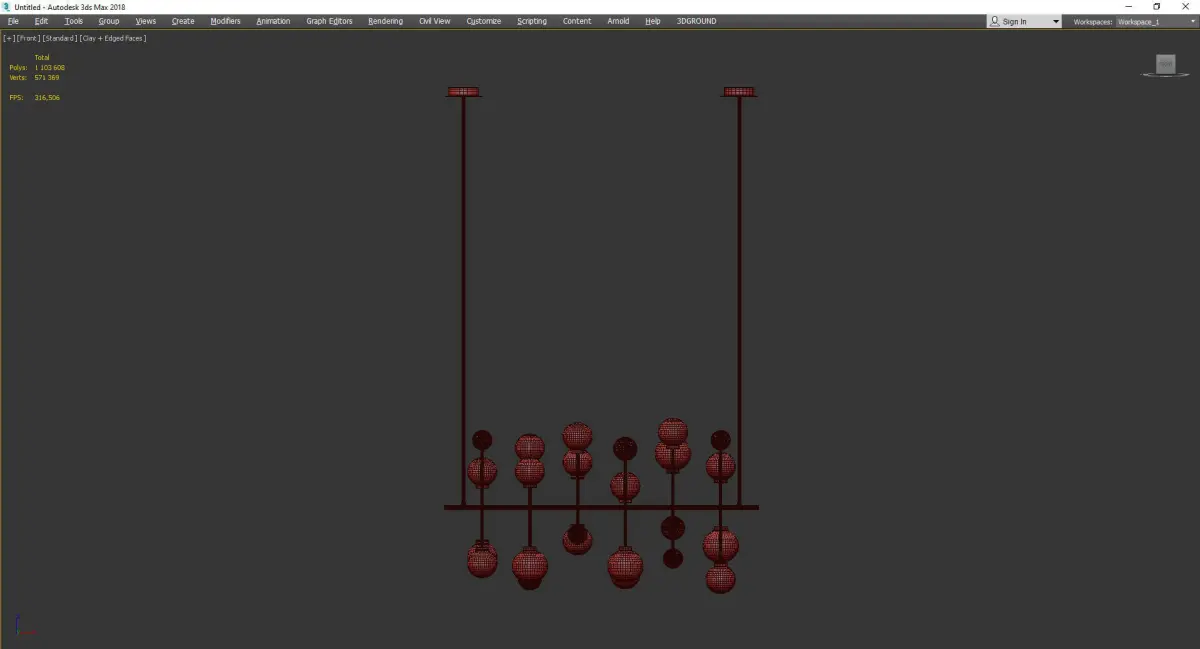1200x649 pixels.
Task: Click the FPS value 316,506
Action: coord(47,98)
